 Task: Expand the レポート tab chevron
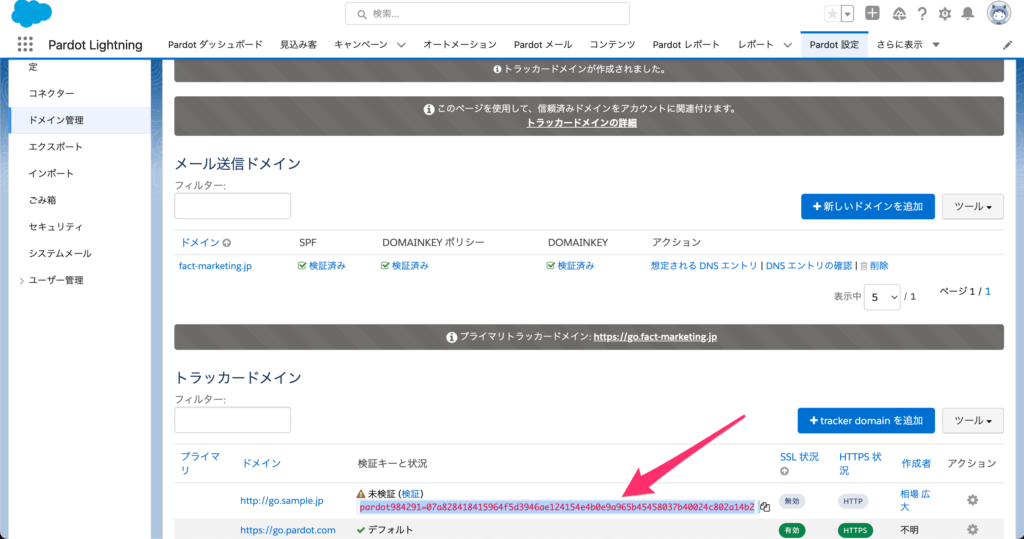pos(788,45)
